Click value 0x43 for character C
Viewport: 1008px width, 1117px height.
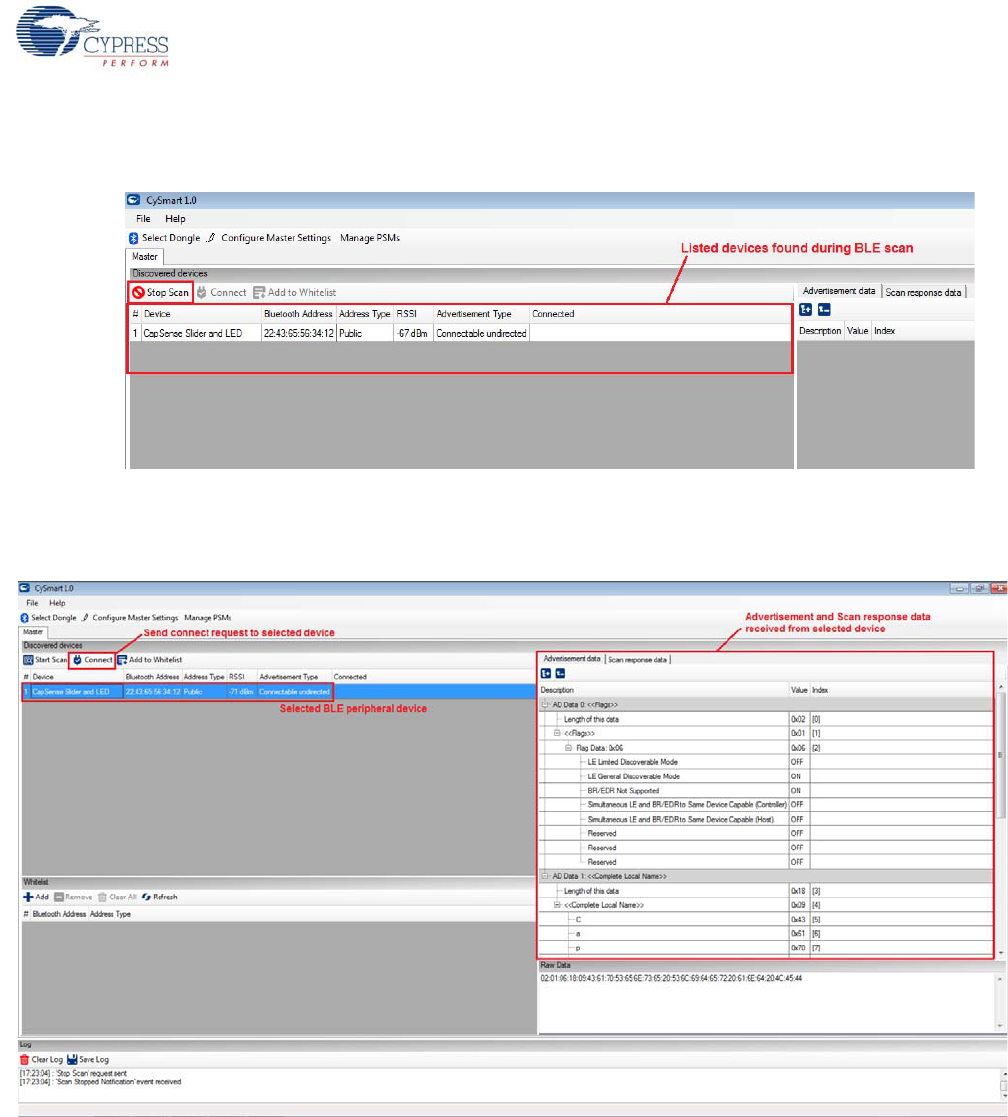[x=799, y=920]
